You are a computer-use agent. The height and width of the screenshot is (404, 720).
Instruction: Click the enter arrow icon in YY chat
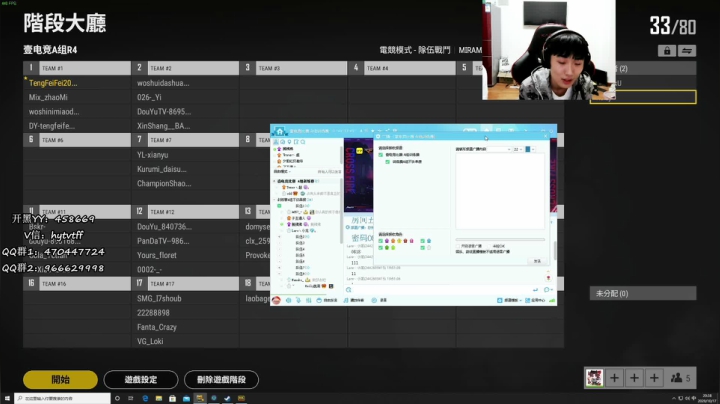coord(535,290)
